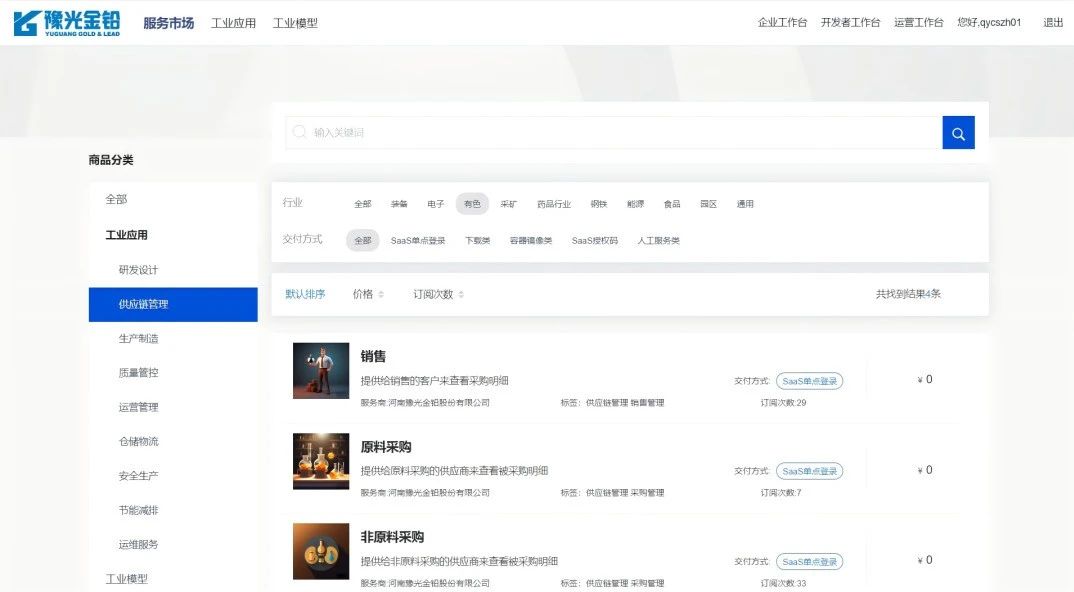Open the 原料采购 product thumbnail image

tap(321, 461)
